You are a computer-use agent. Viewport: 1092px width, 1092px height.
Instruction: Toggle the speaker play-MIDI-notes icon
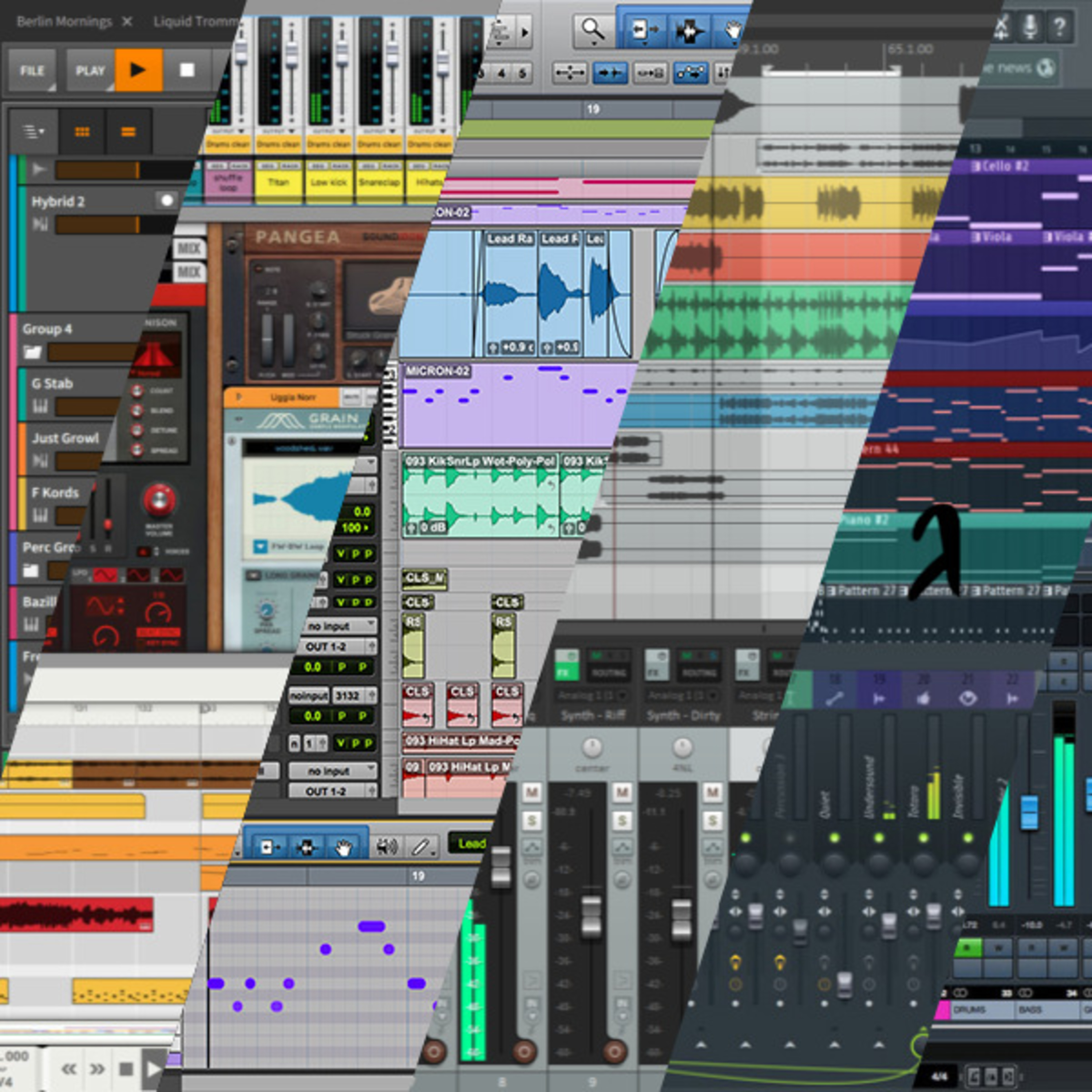tap(387, 846)
